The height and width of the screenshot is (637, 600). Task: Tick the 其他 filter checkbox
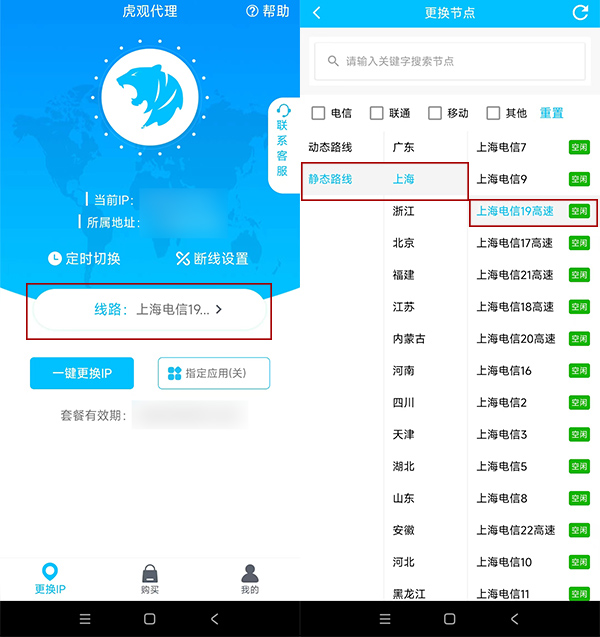tap(494, 113)
